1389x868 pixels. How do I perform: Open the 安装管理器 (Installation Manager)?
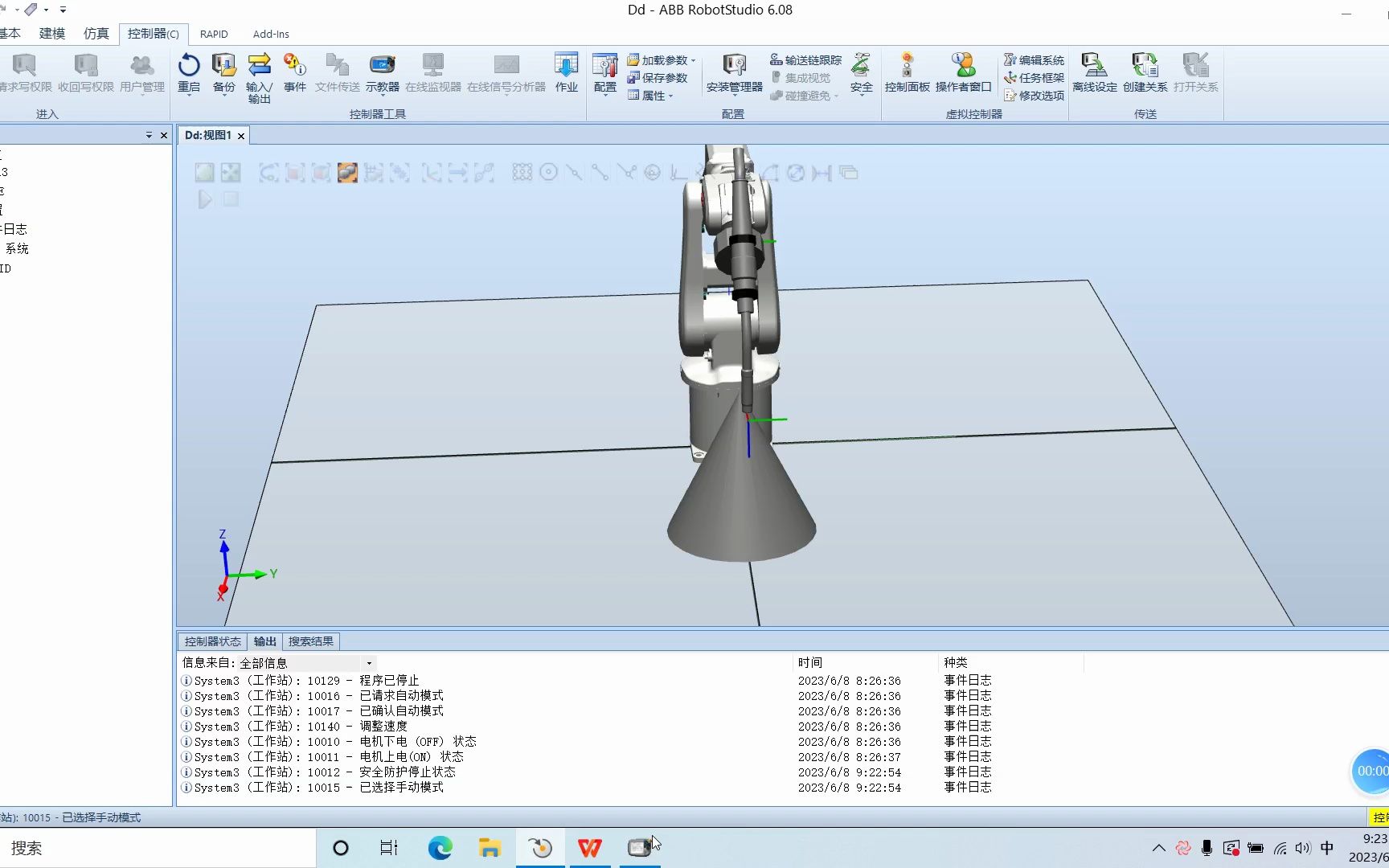734,73
